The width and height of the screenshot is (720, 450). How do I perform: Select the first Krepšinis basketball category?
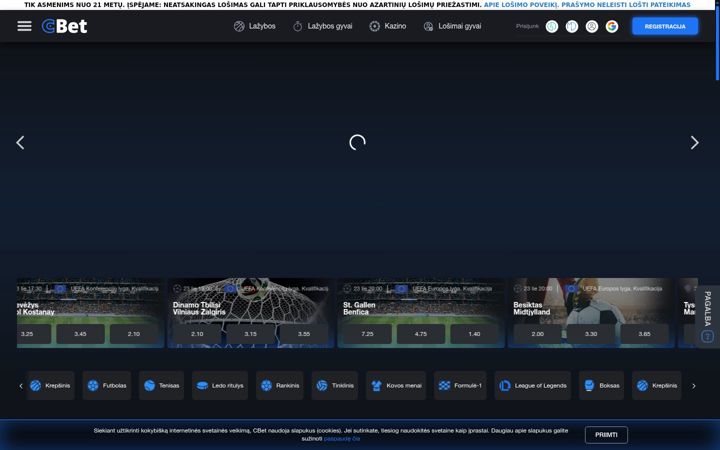click(51, 386)
